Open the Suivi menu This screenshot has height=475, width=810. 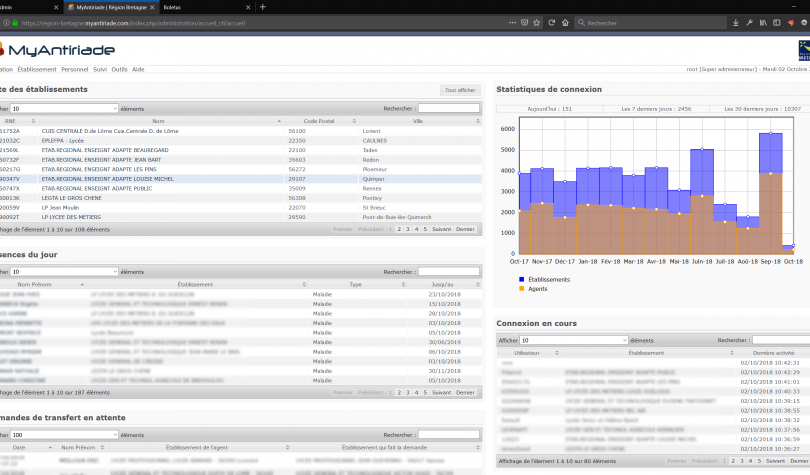coord(100,69)
